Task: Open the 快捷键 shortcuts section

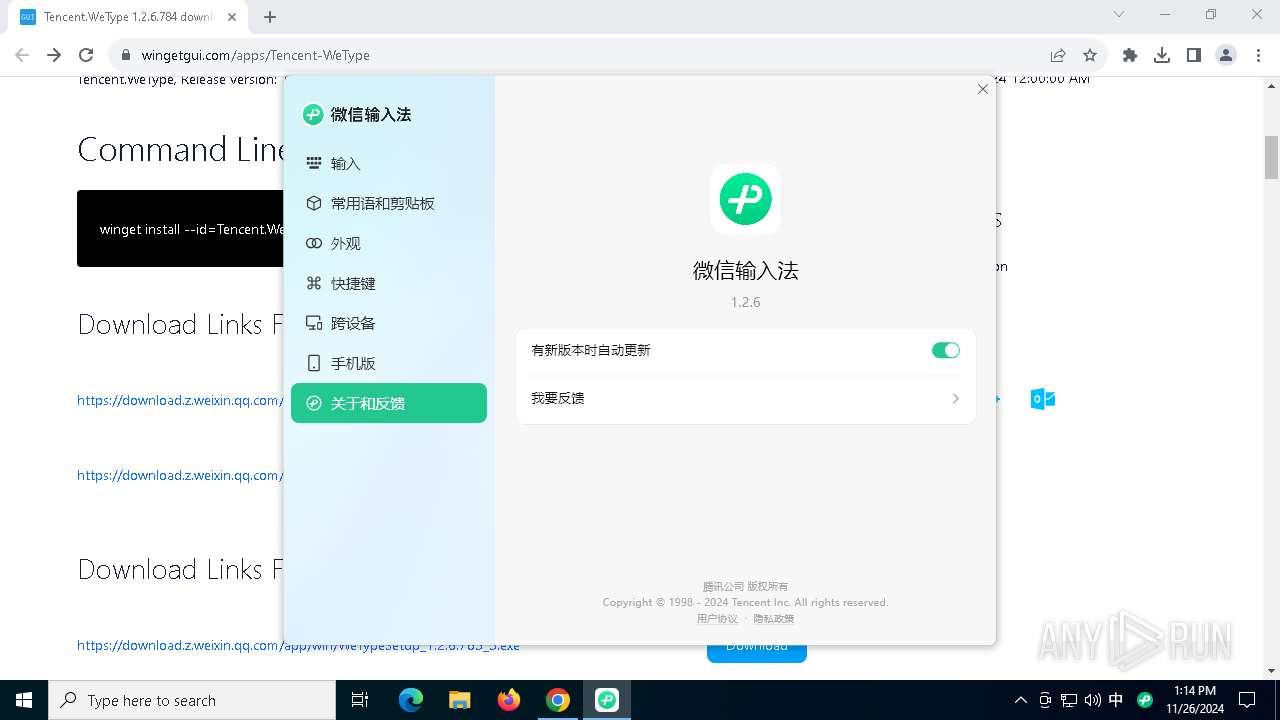Action: [388, 283]
